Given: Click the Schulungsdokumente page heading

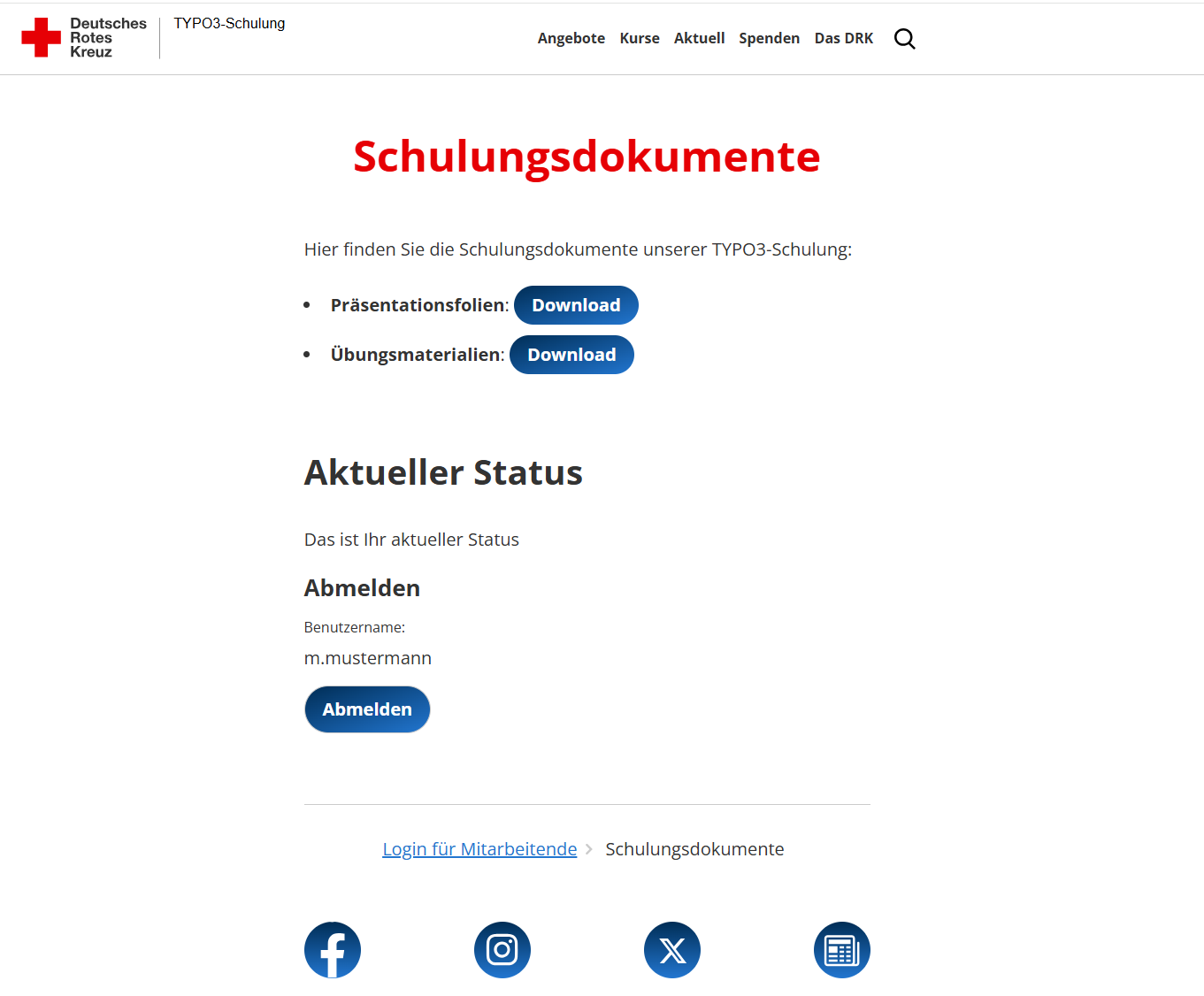Looking at the screenshot, I should (x=587, y=157).
